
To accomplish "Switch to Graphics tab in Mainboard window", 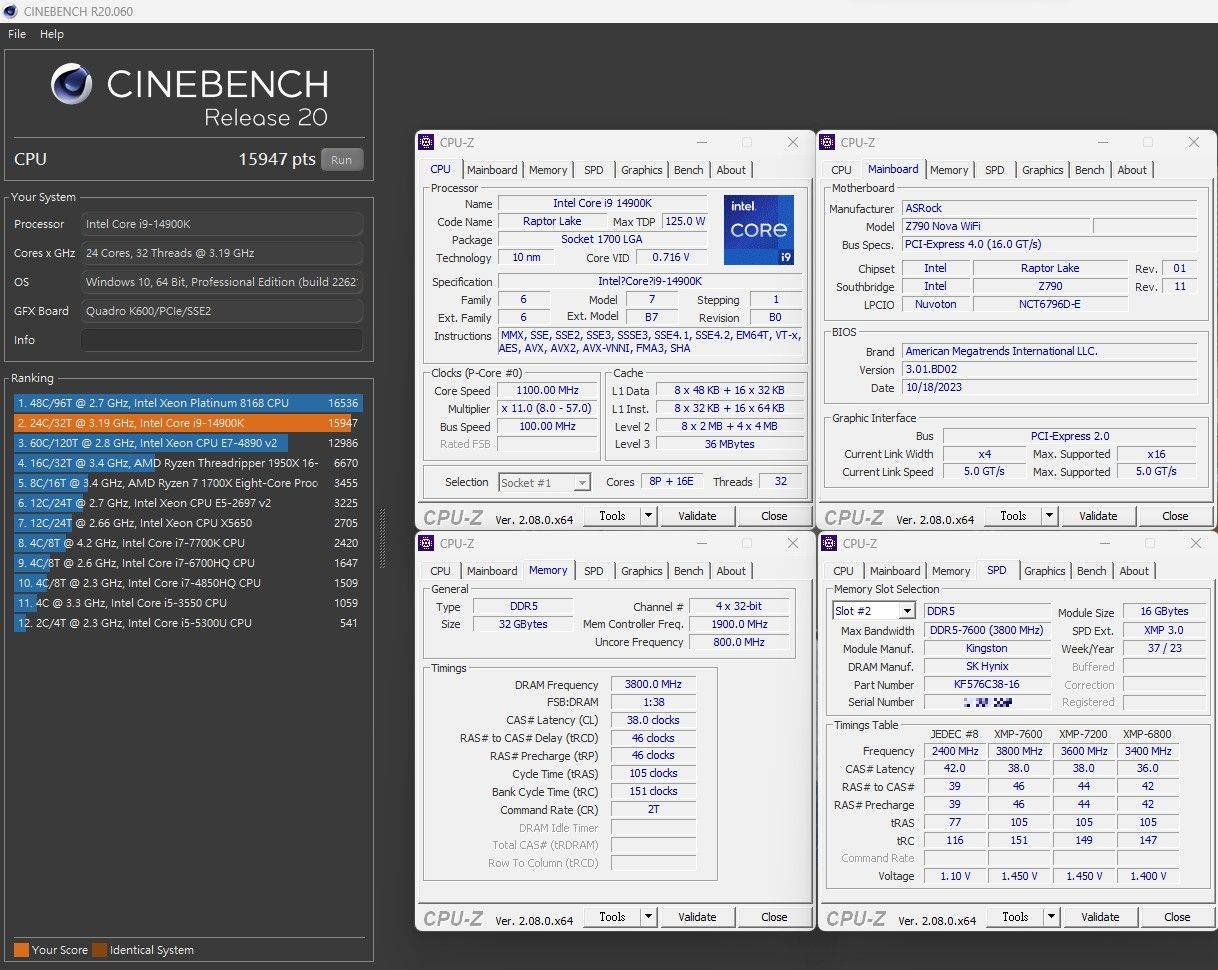I will click(x=1042, y=170).
